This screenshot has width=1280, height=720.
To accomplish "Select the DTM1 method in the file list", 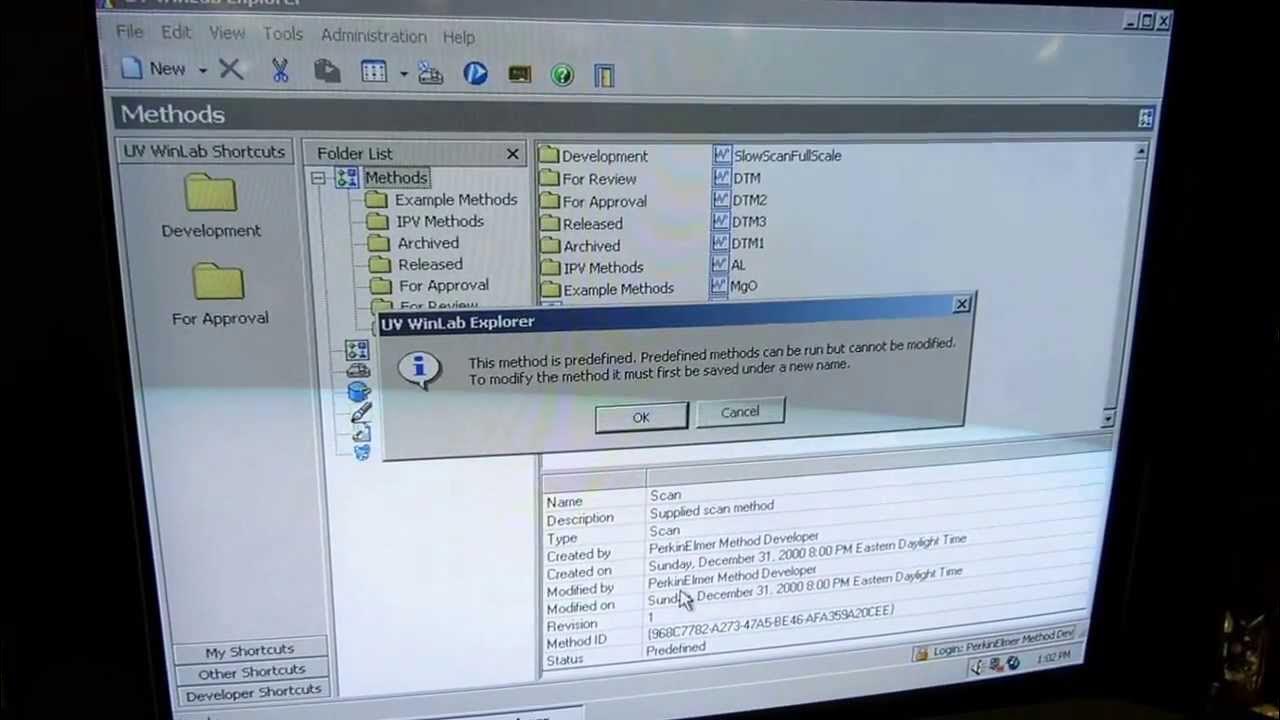I will click(748, 242).
